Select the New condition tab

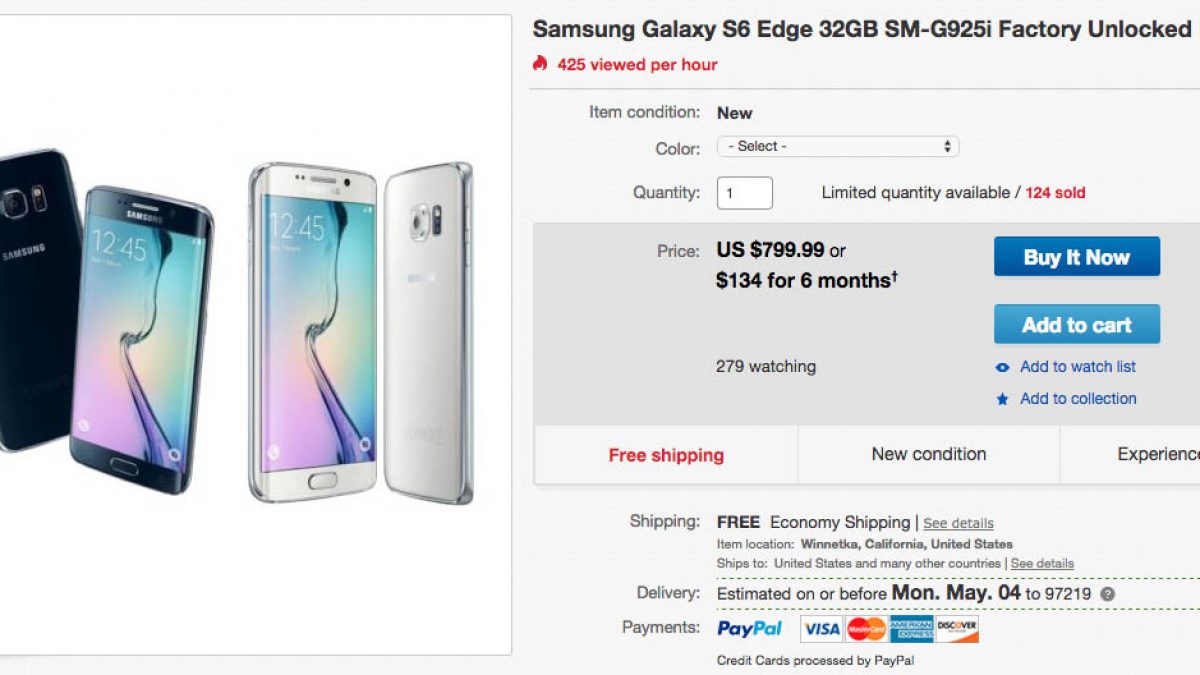click(x=928, y=454)
